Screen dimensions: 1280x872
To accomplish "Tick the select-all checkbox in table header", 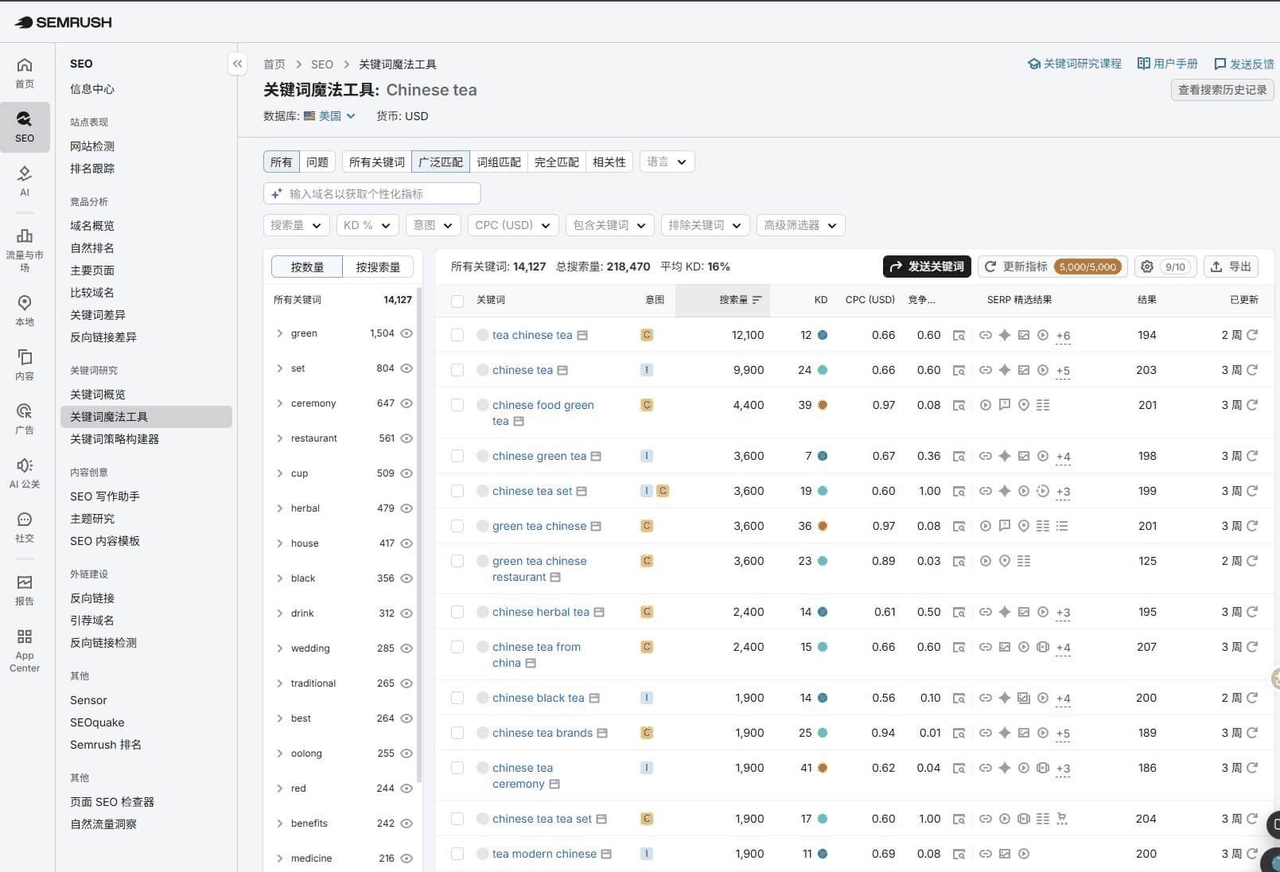I will 457,300.
